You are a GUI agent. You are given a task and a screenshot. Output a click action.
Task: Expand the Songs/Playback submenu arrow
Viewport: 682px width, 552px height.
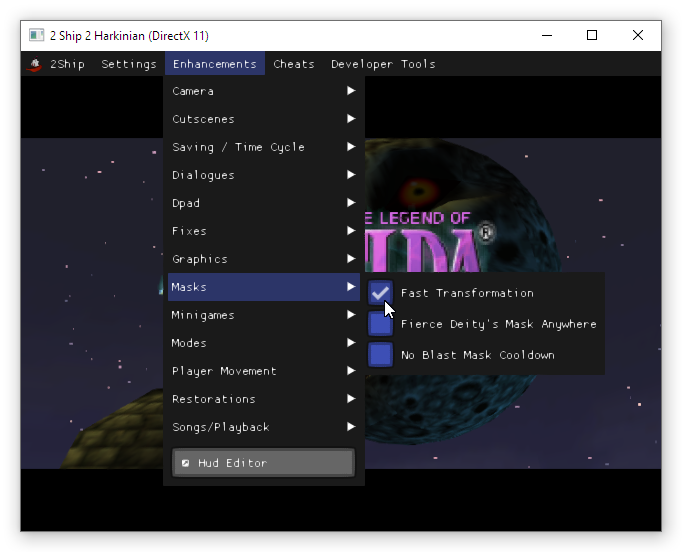(x=351, y=426)
